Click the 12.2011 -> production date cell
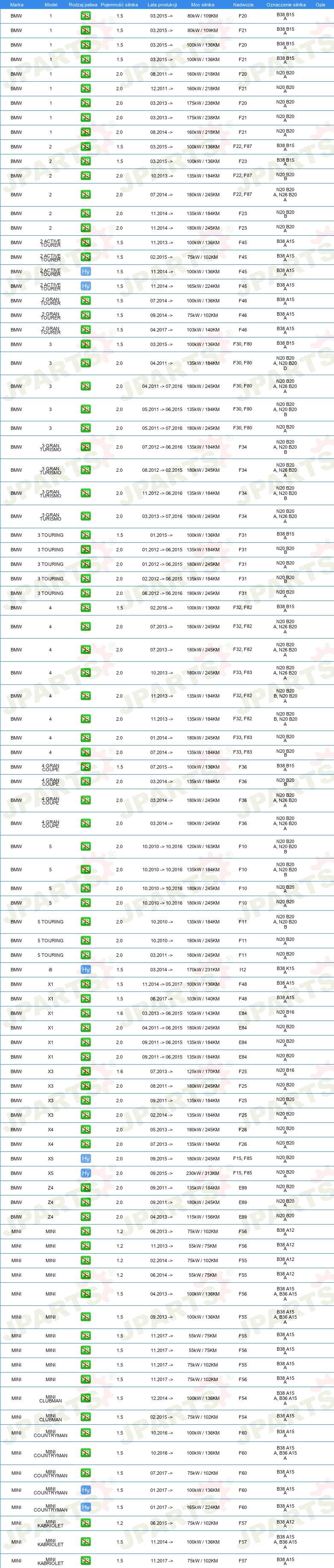 [162, 88]
